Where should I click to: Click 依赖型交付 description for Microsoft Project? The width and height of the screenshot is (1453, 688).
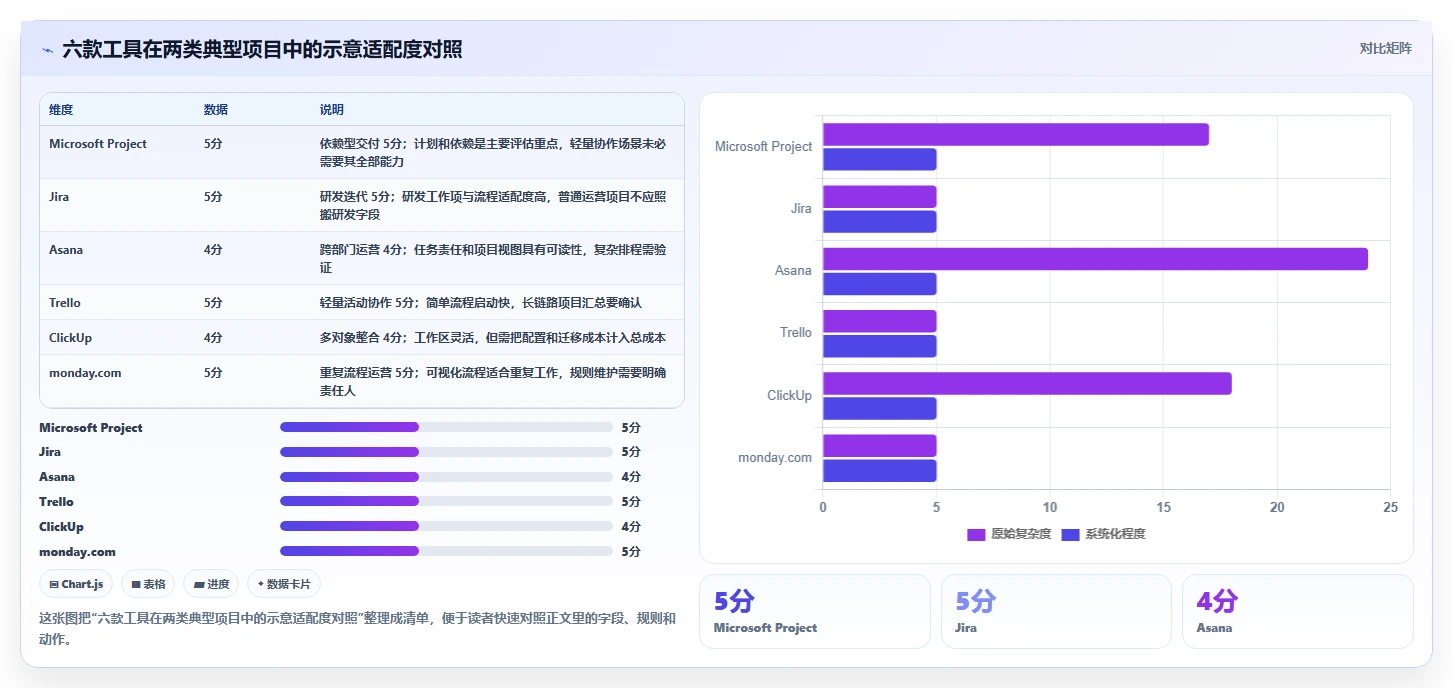coord(493,152)
